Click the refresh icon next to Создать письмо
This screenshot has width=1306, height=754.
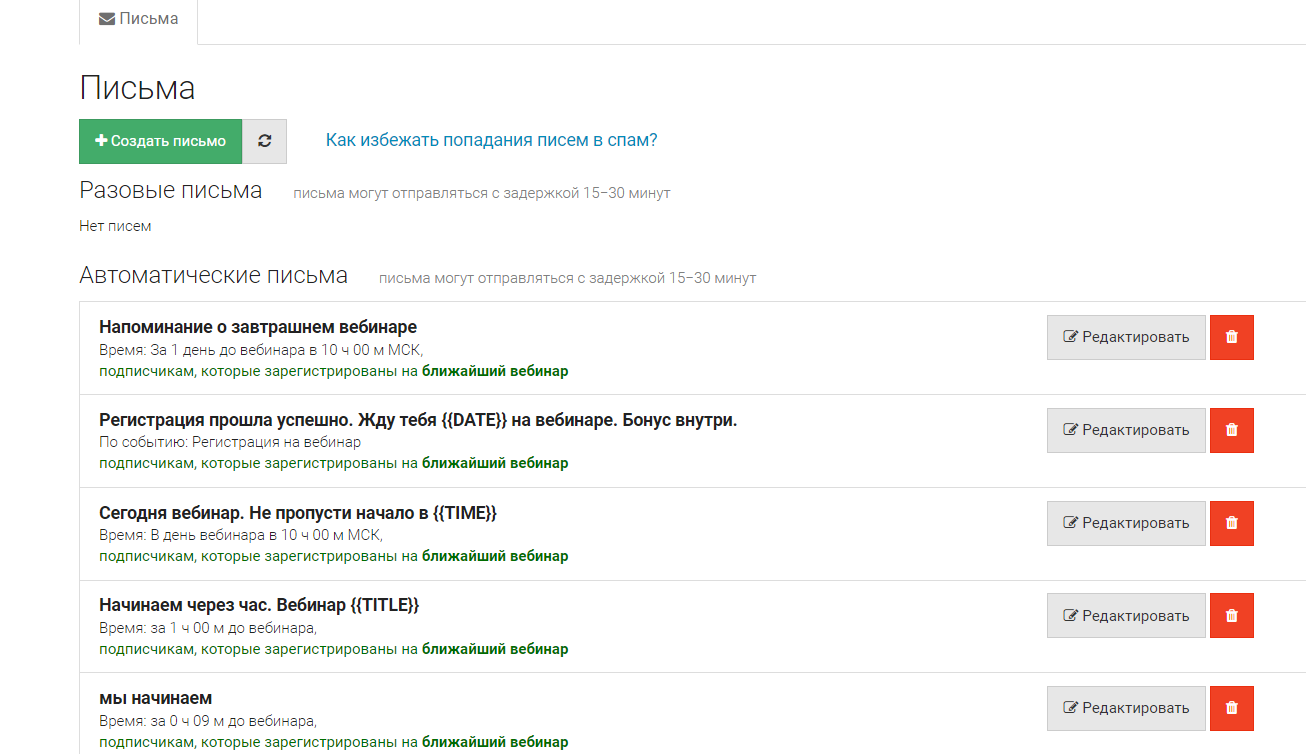click(x=264, y=141)
